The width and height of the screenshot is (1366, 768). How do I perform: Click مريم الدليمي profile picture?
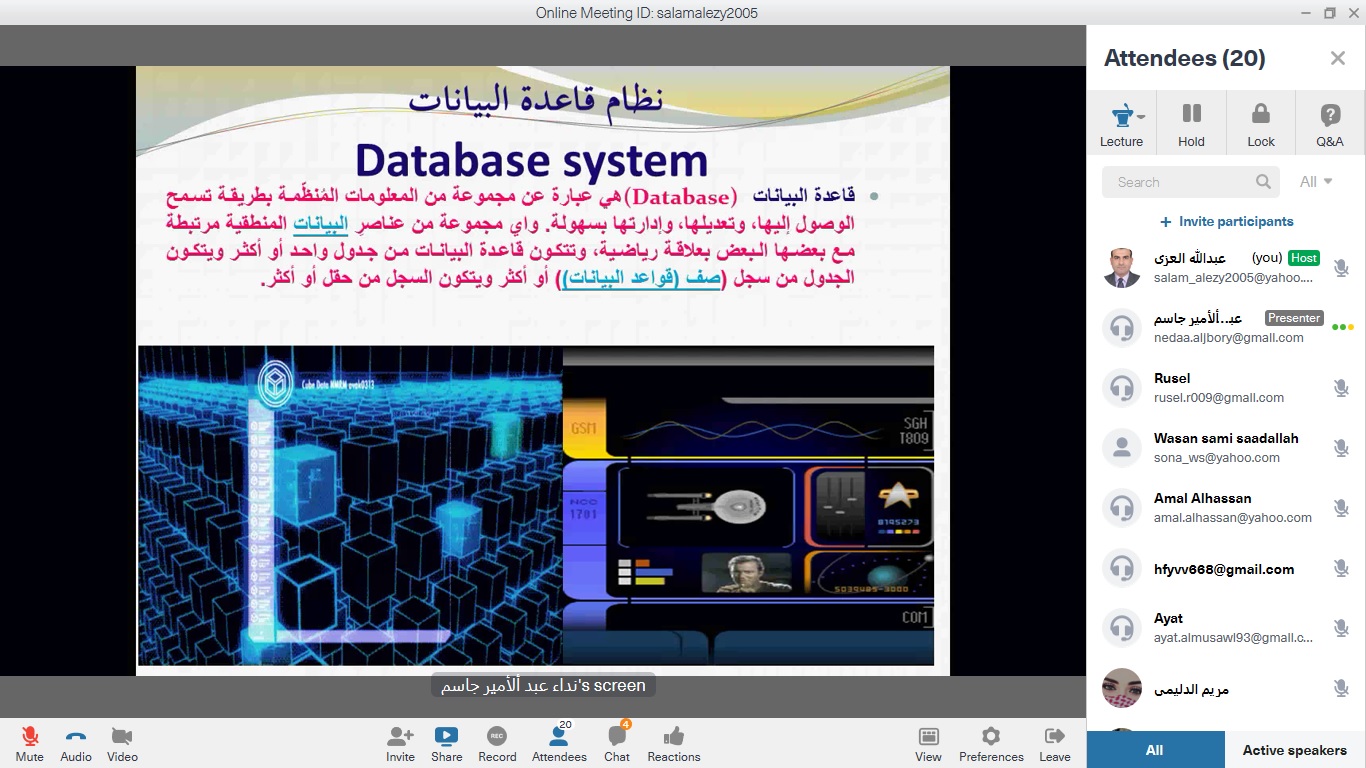[1122, 688]
